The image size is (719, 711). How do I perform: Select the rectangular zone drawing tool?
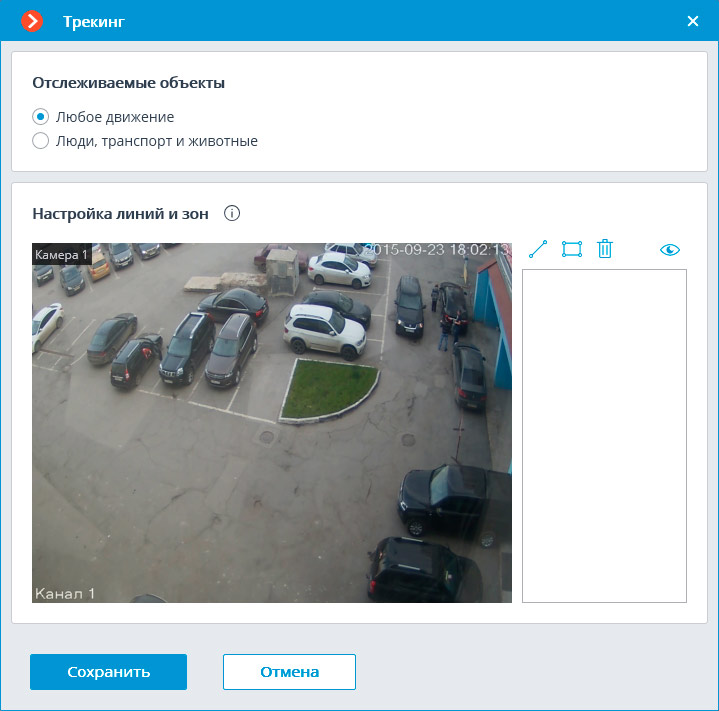[571, 250]
